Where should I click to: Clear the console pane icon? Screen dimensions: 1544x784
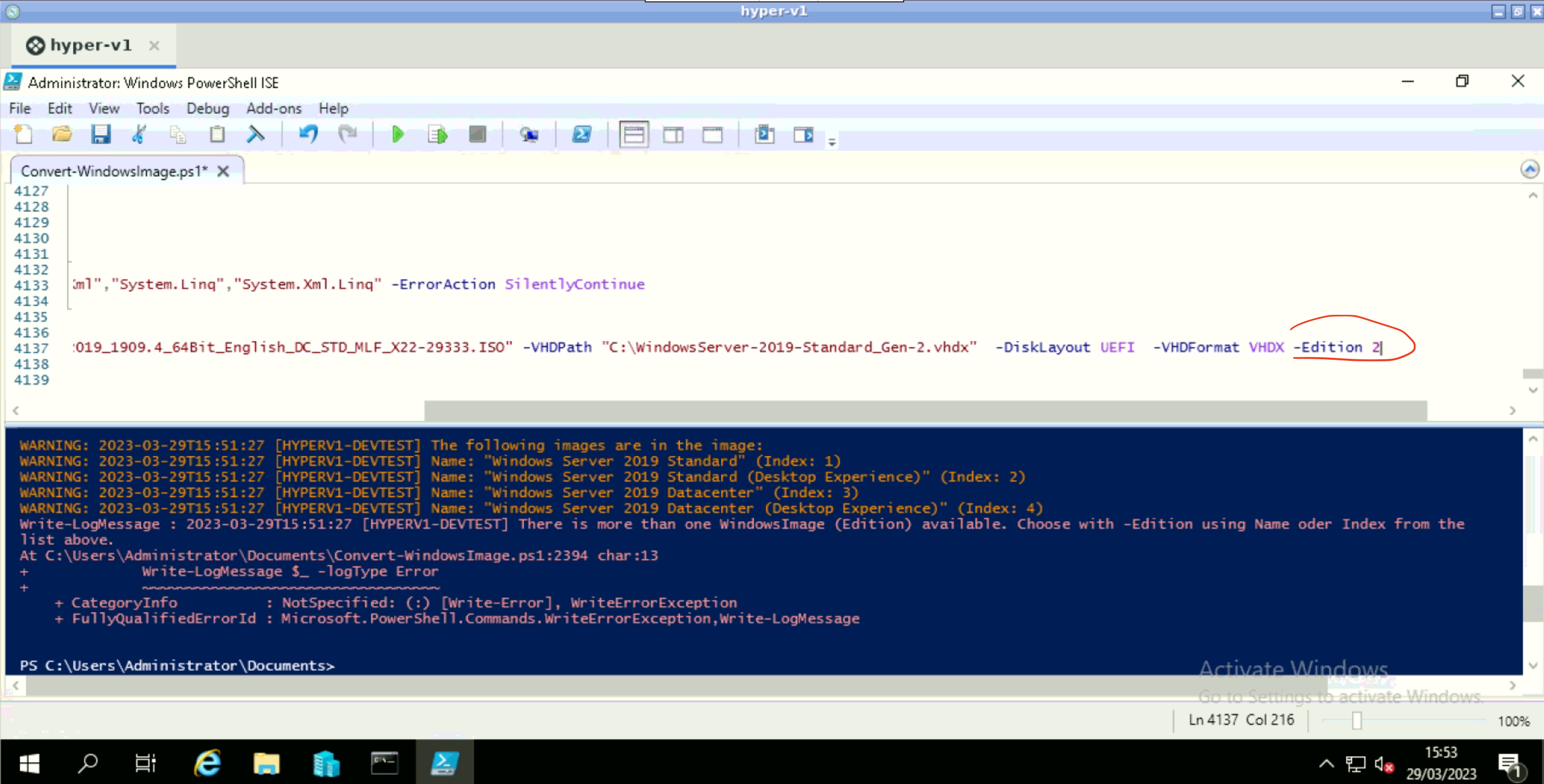pyautogui.click(x=256, y=134)
